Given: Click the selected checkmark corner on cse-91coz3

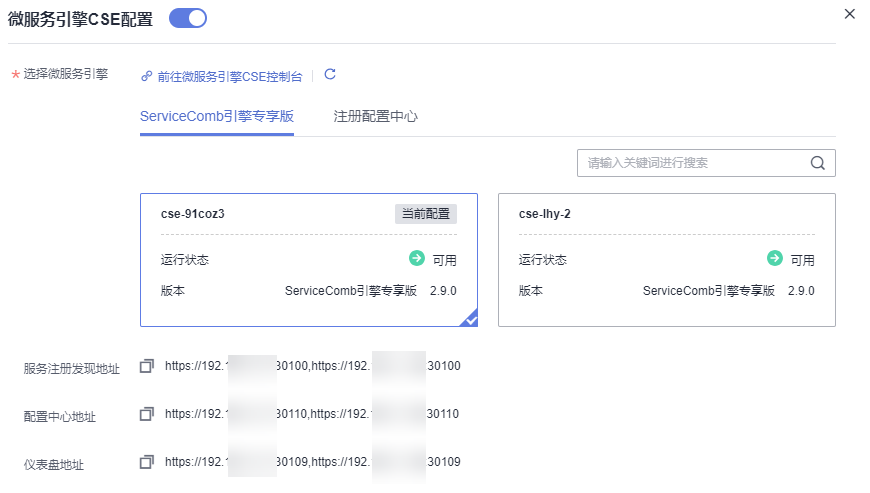Looking at the screenshot, I should point(469,318).
